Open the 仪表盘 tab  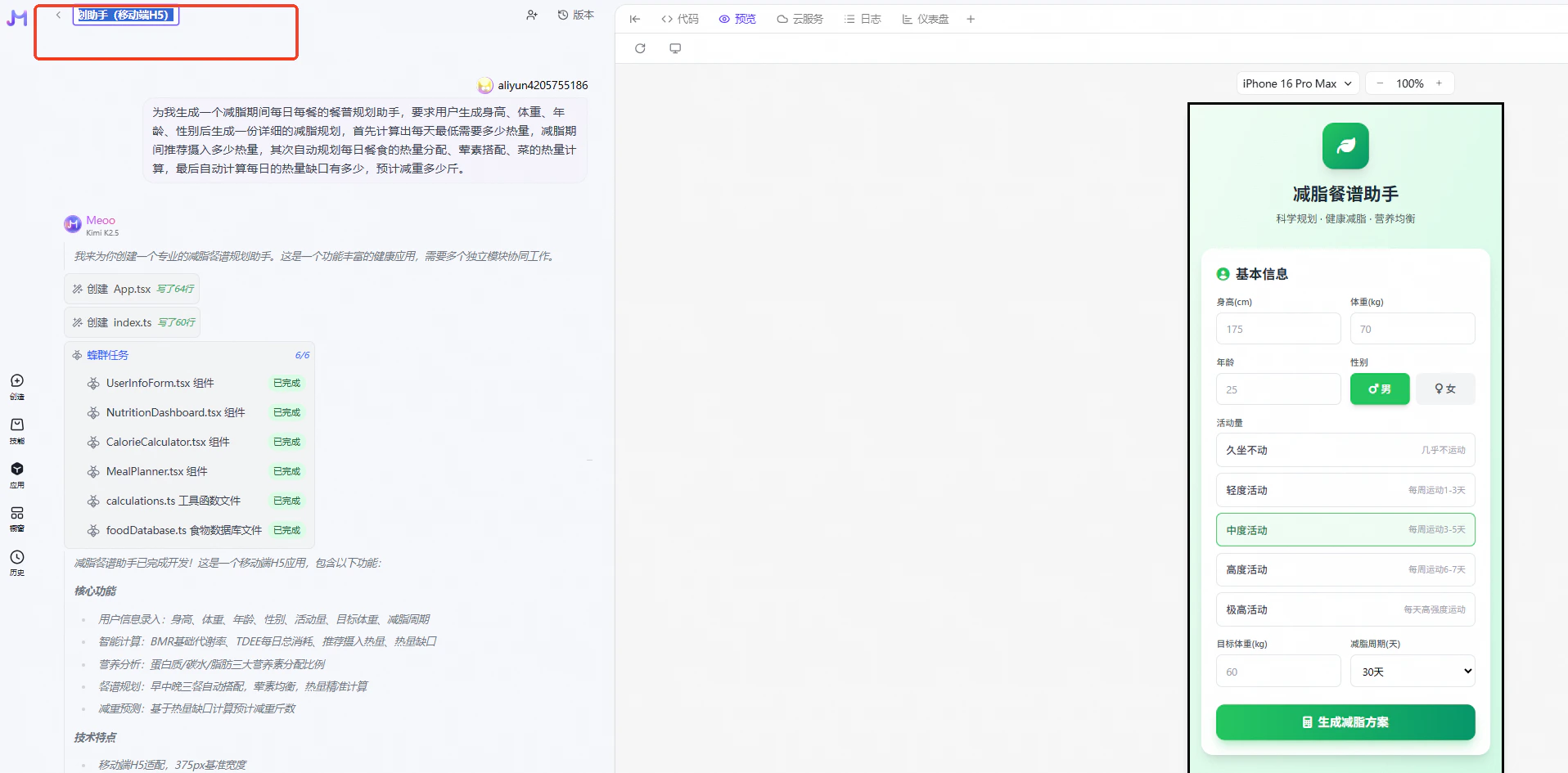point(926,19)
